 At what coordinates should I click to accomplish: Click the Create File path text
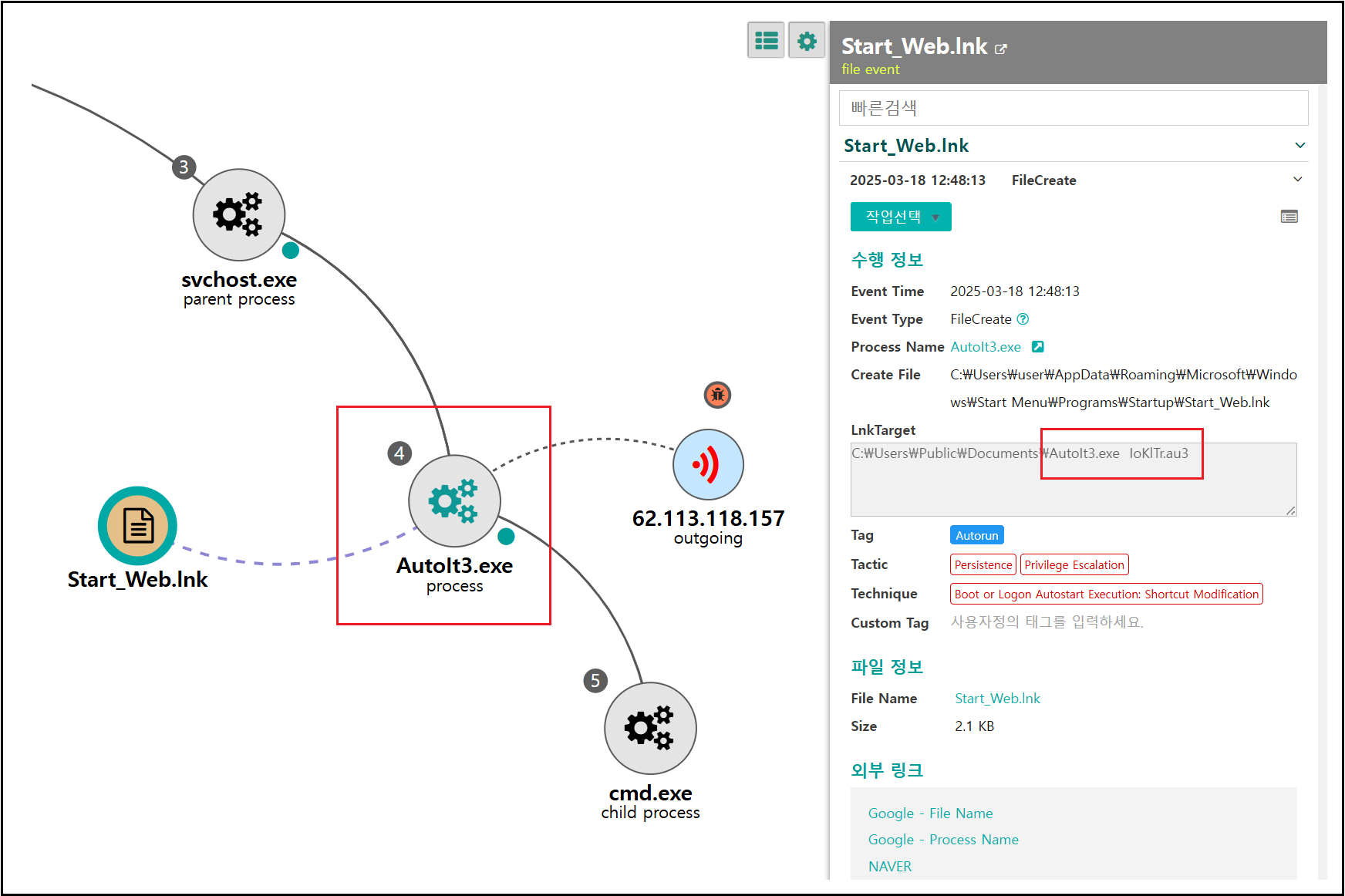(1124, 389)
